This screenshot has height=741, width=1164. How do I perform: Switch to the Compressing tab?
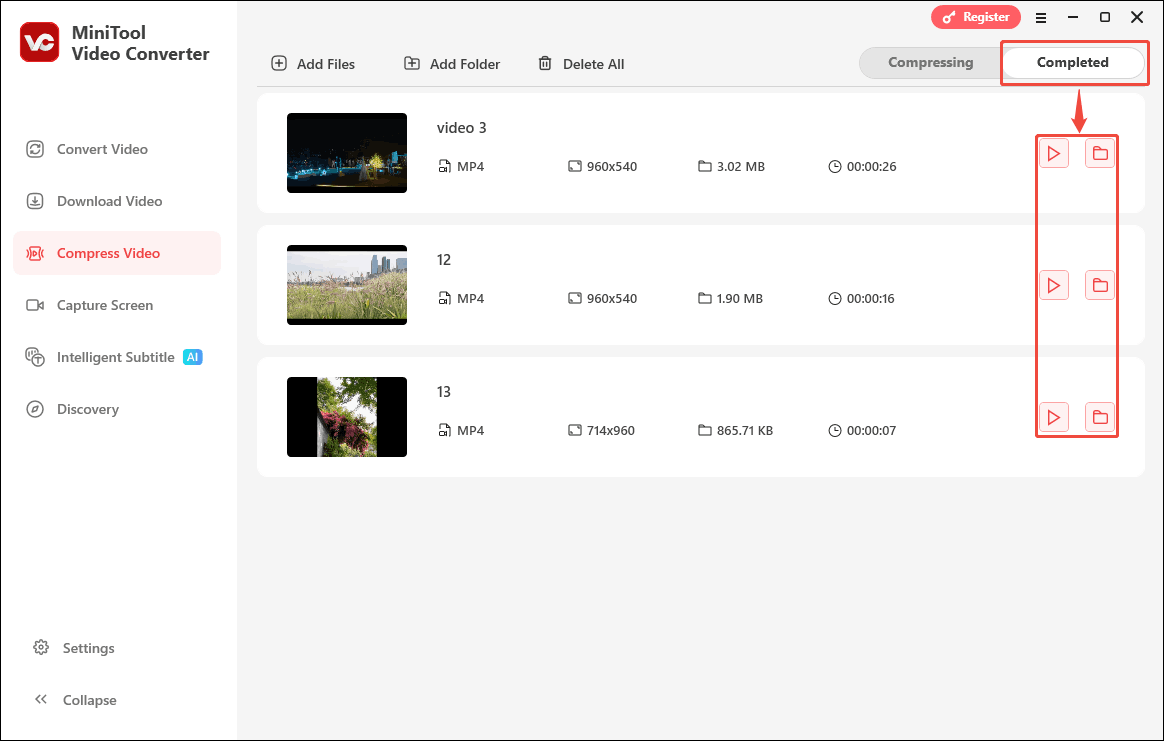(931, 62)
